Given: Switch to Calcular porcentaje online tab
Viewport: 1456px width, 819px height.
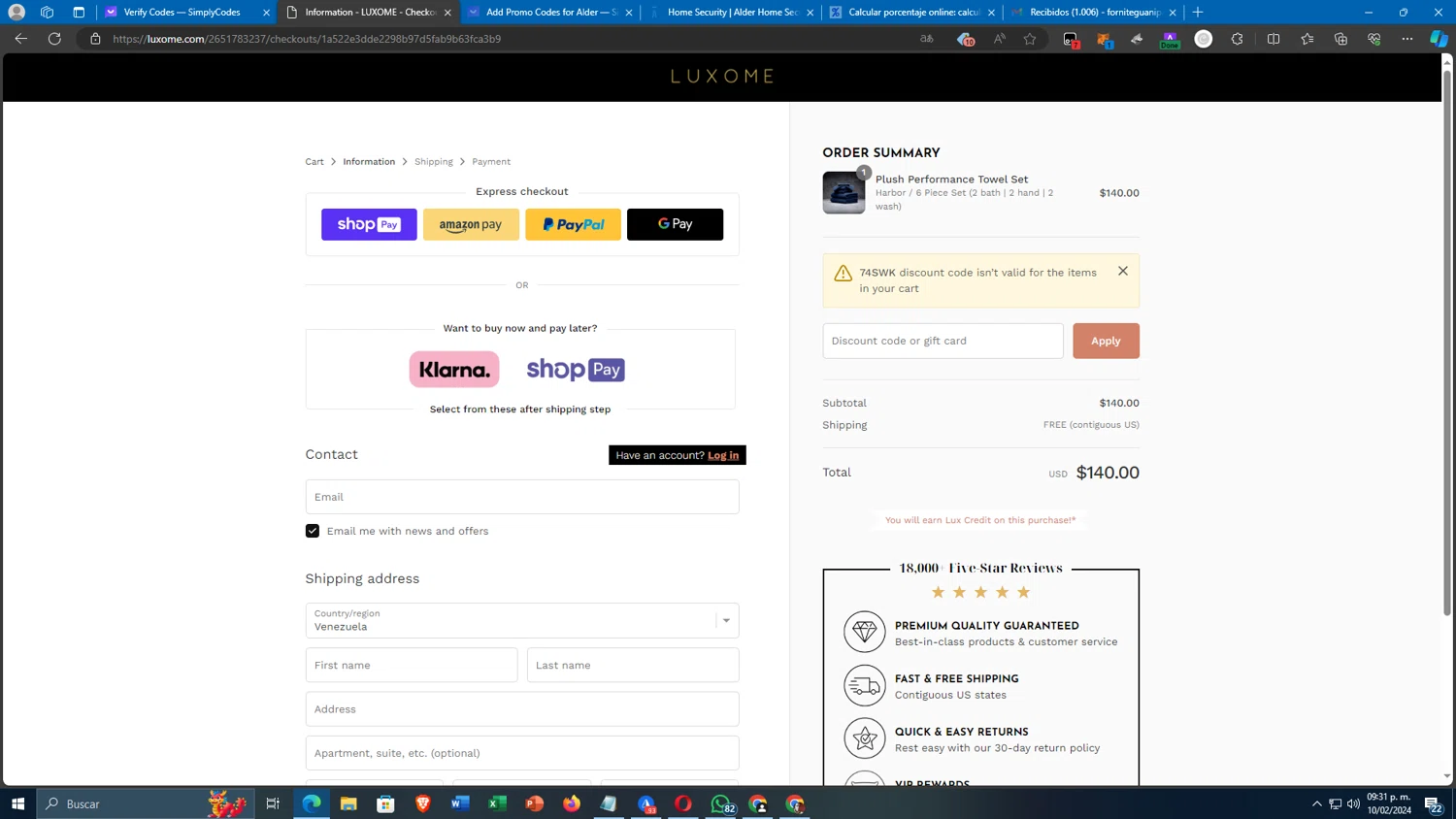Looking at the screenshot, I should tap(912, 13).
